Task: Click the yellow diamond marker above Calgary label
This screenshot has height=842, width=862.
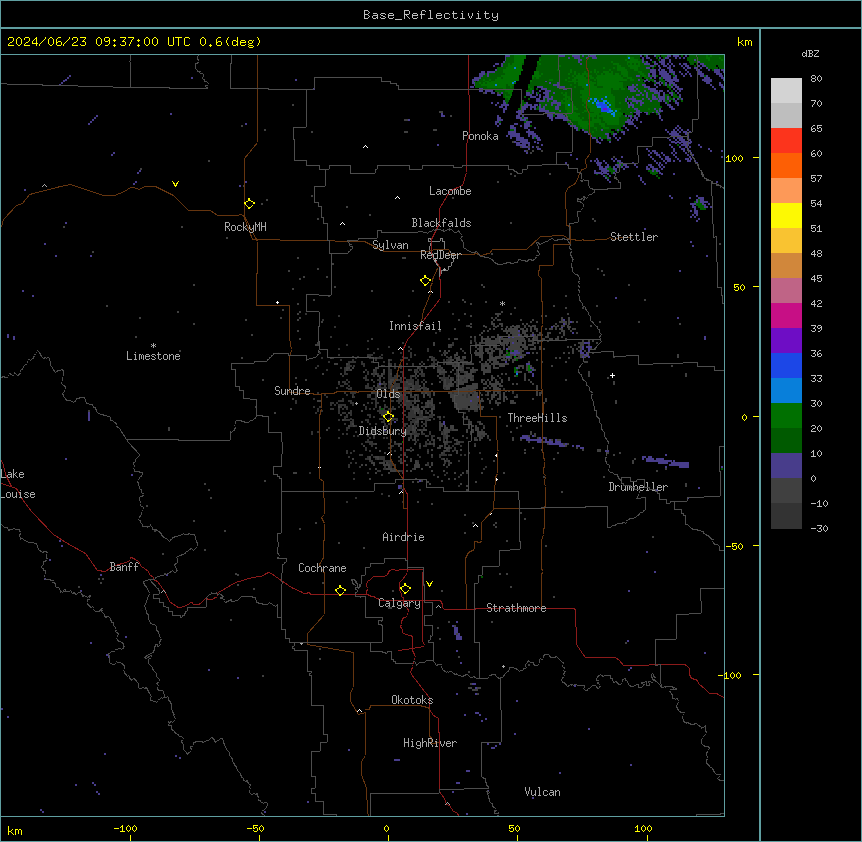Action: (x=405, y=589)
